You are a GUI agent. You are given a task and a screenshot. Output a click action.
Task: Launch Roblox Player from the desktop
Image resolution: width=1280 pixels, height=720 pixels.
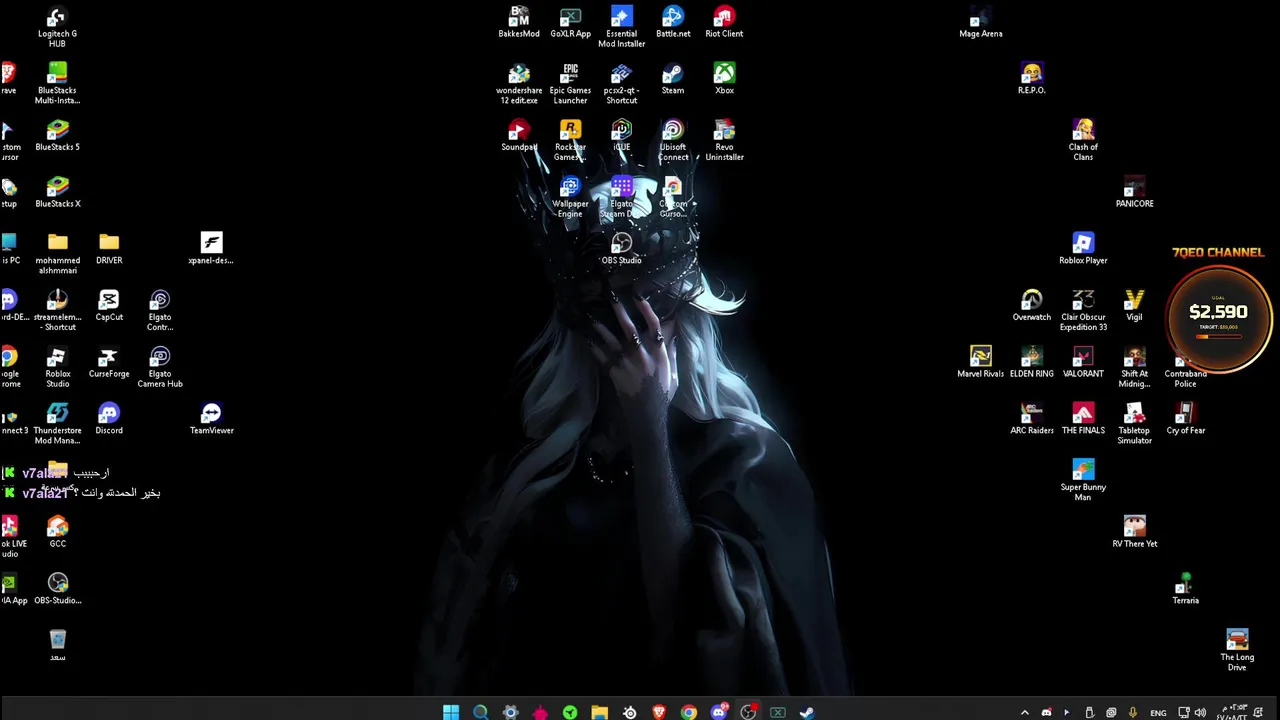(1083, 249)
